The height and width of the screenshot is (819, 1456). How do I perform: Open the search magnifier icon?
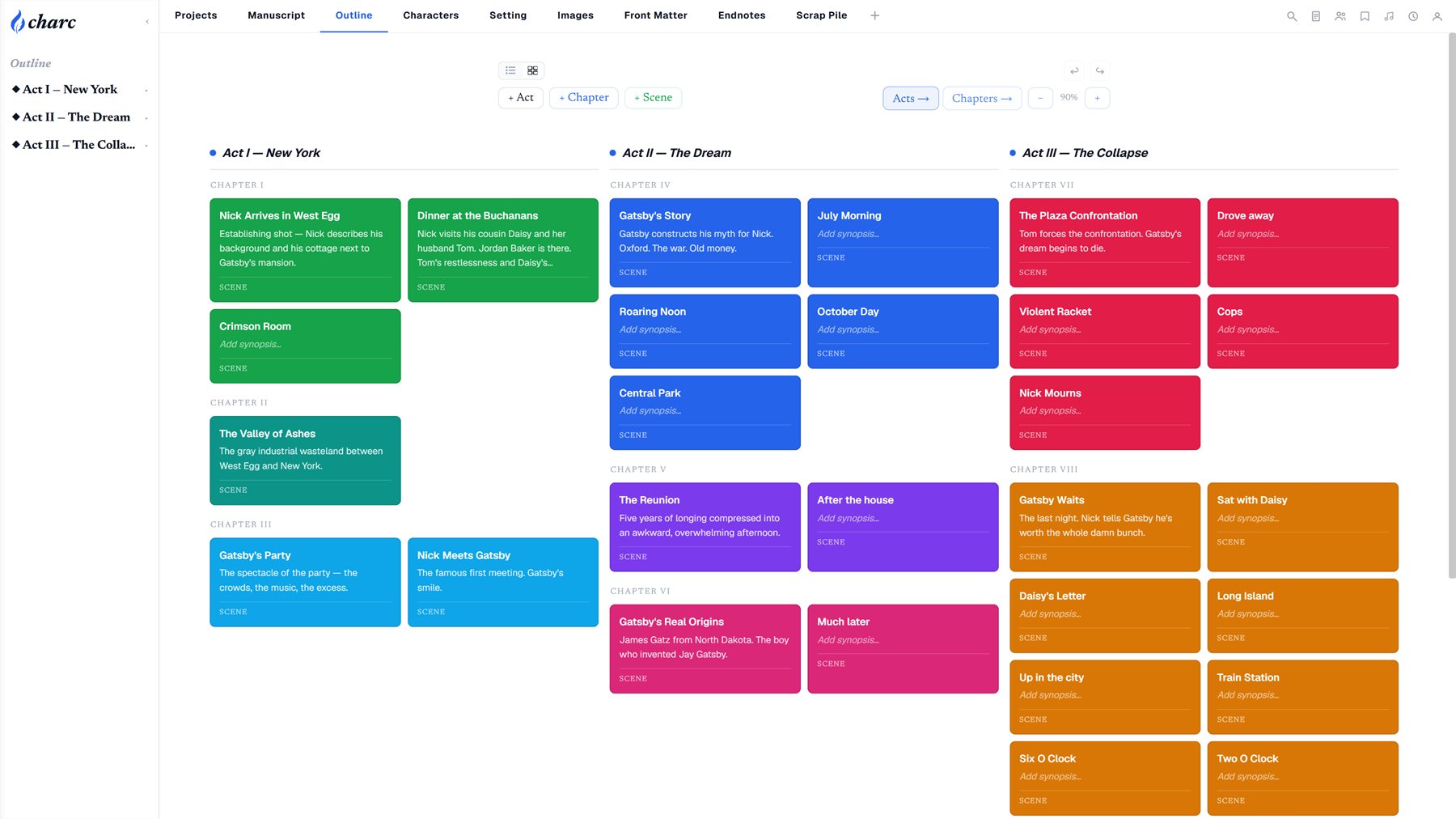coord(1292,16)
